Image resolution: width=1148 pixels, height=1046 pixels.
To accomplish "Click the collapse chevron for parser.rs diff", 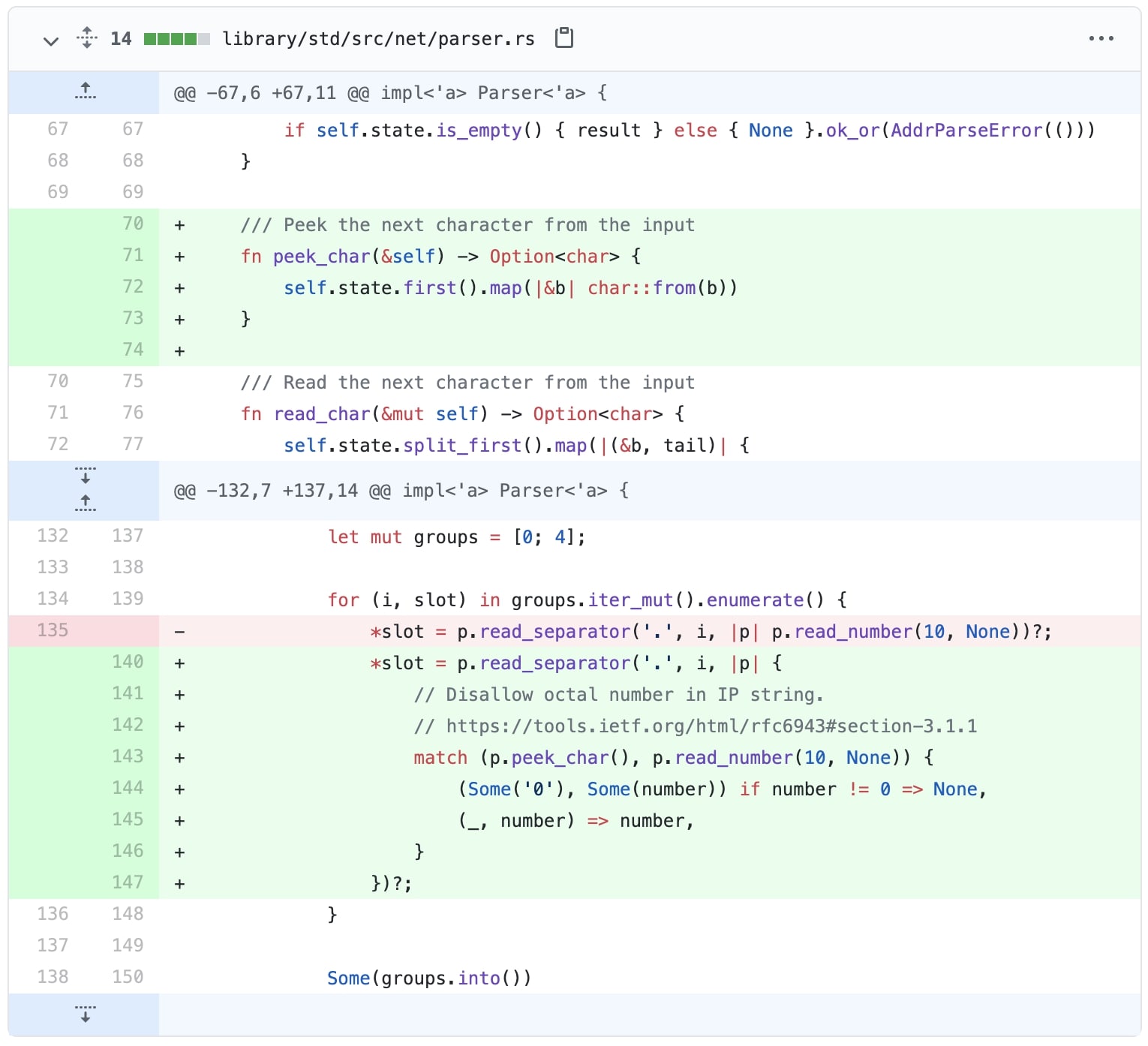I will pyautogui.click(x=50, y=41).
